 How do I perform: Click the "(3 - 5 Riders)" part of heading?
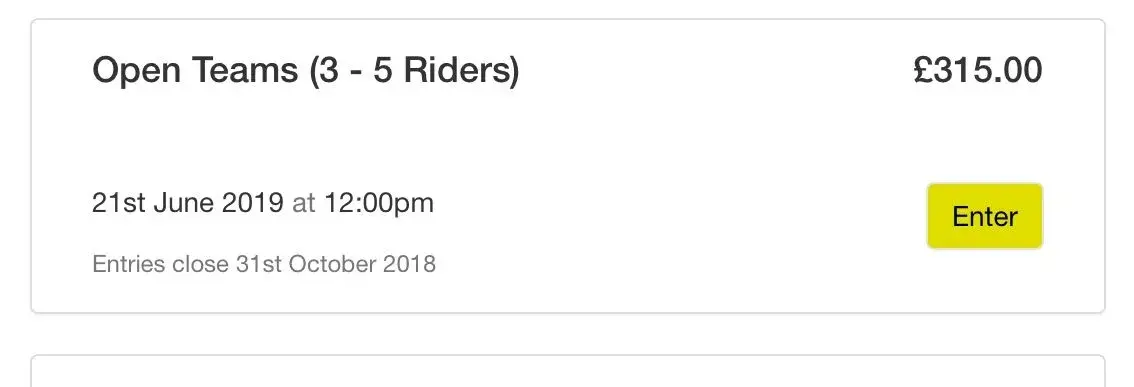pyautogui.click(x=414, y=71)
